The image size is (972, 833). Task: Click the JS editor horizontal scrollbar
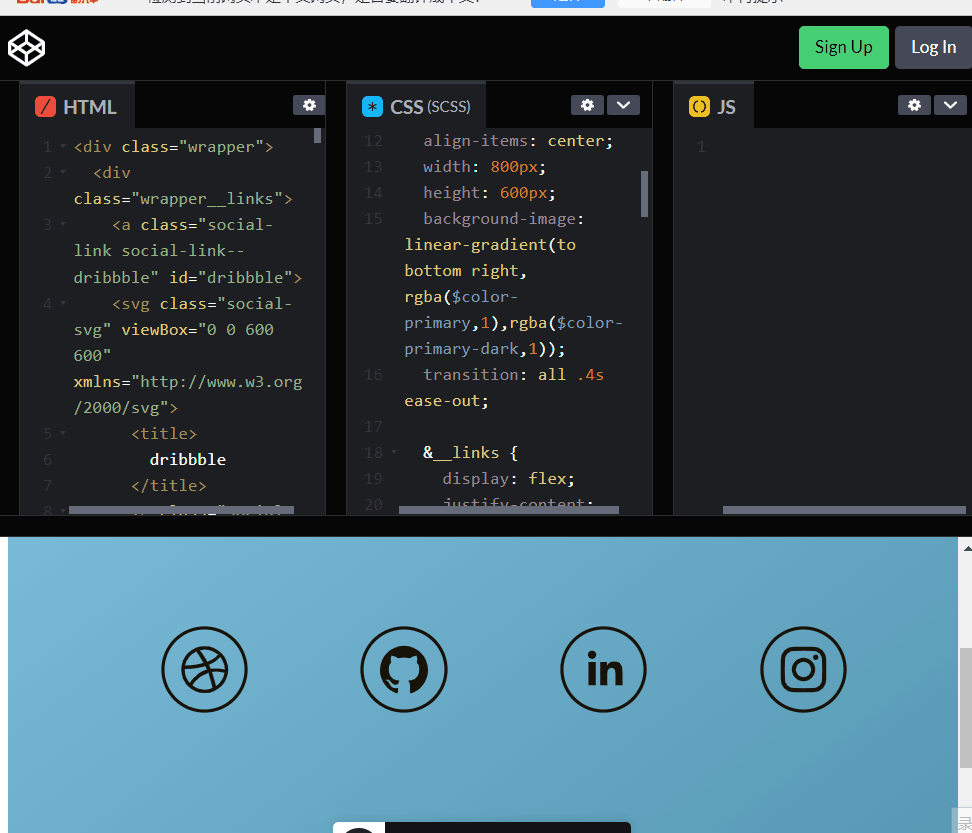844,510
